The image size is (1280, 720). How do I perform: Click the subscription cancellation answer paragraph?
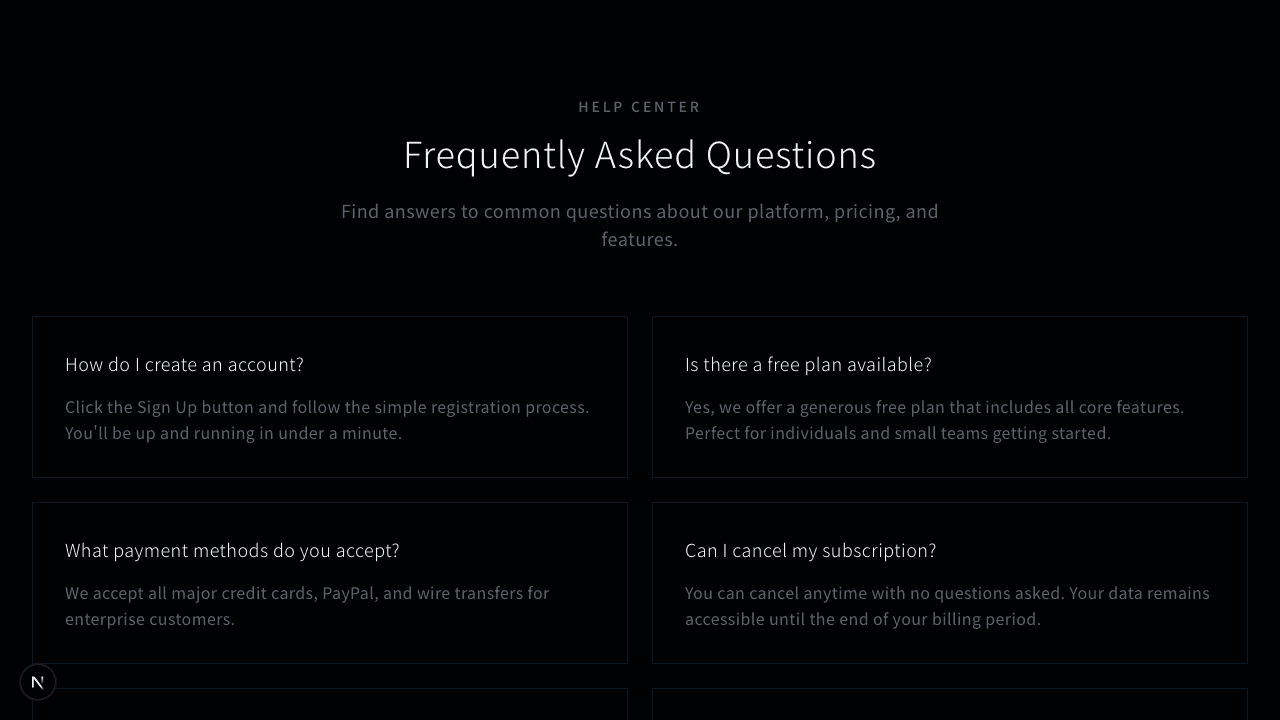pyautogui.click(x=947, y=606)
